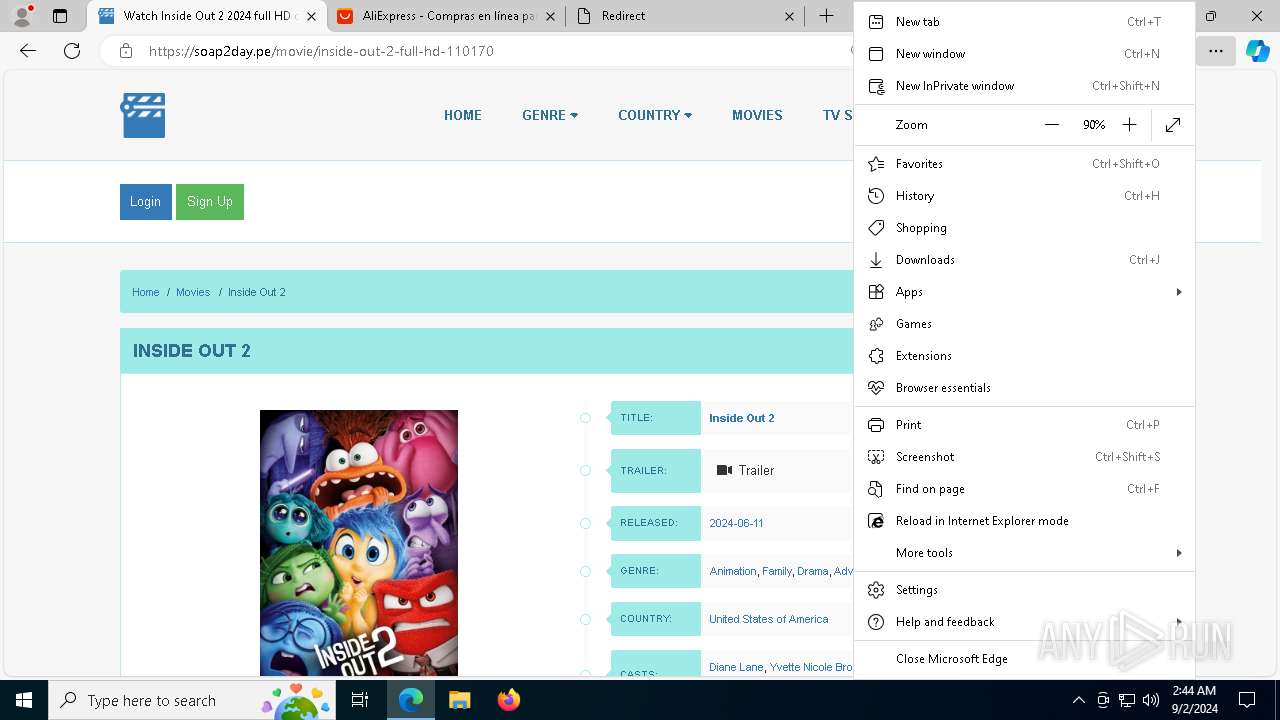The height and width of the screenshot is (720, 1280).
Task: Open File Explorer from the taskbar
Action: (x=459, y=700)
